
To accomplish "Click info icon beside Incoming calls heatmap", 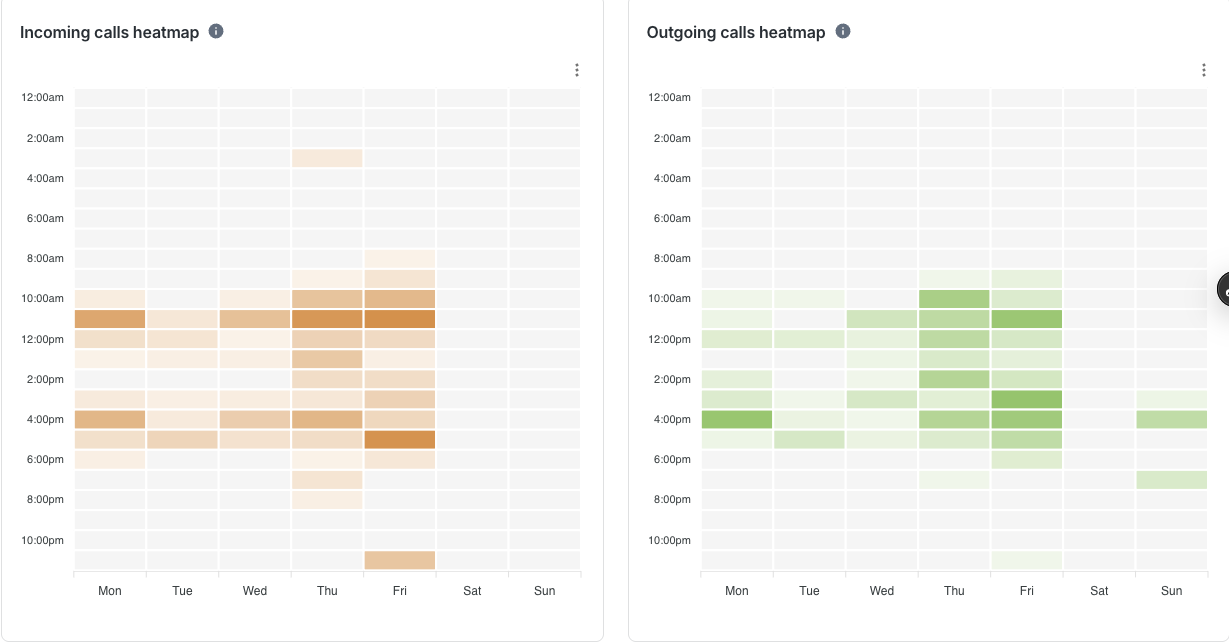I will pos(216,31).
